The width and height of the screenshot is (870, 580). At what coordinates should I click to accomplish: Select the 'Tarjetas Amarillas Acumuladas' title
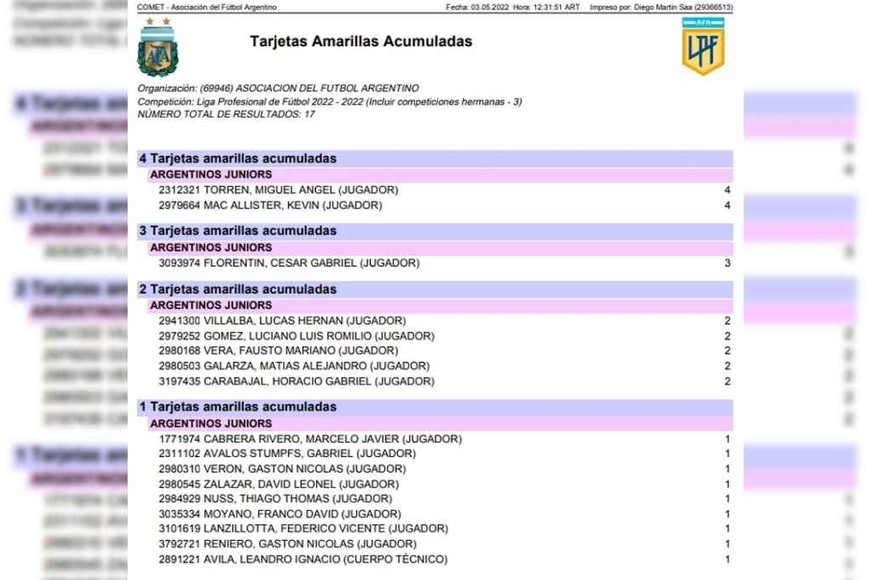coord(360,41)
